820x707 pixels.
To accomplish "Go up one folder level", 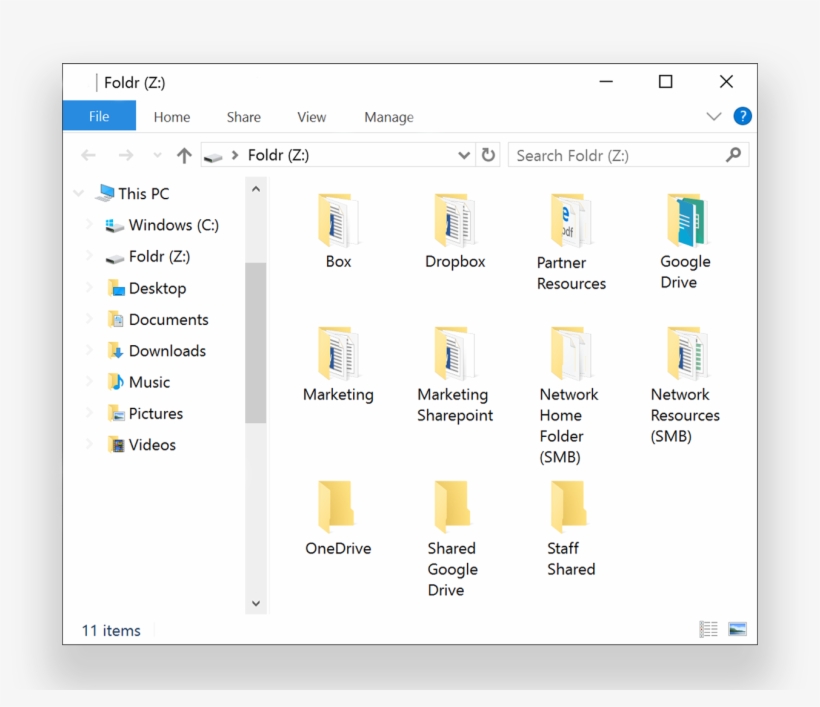I will click(184, 155).
